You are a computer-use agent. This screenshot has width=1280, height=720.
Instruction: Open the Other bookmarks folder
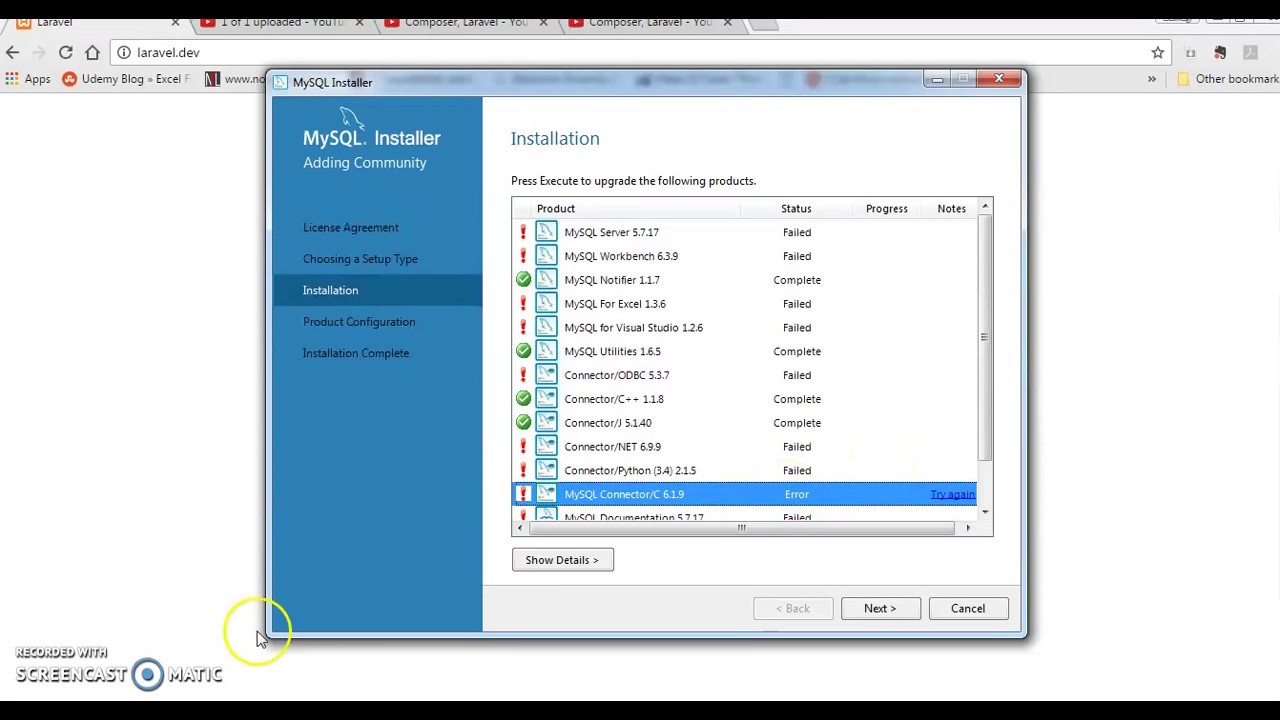point(1228,79)
